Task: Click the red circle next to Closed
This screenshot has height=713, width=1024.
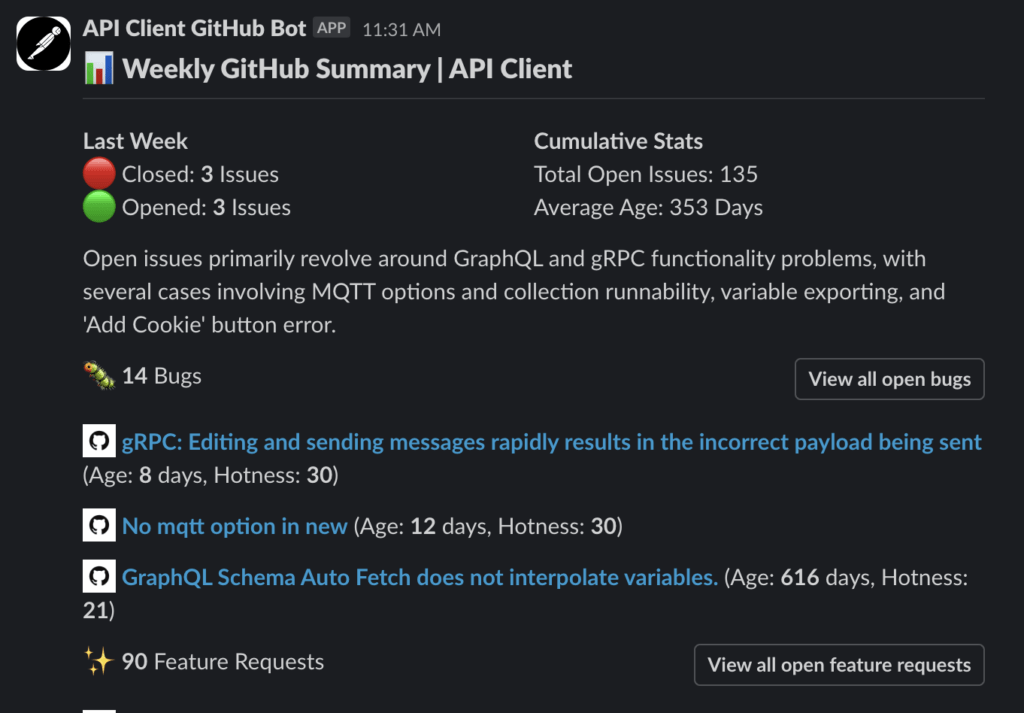Action: pyautogui.click(x=99, y=174)
